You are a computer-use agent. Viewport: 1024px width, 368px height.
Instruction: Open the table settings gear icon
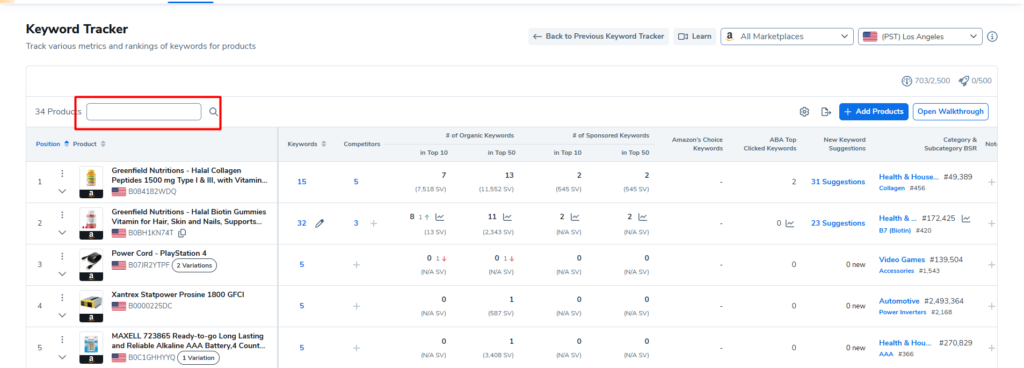tap(805, 112)
